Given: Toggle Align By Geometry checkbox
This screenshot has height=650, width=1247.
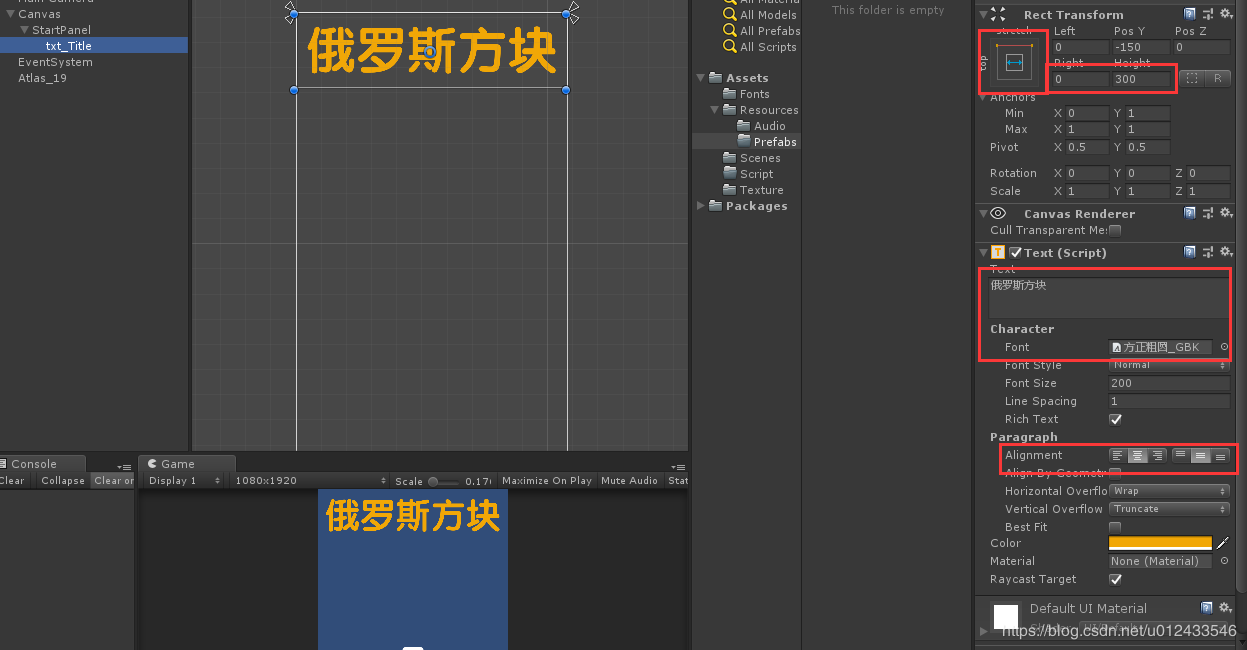Looking at the screenshot, I should [1115, 472].
